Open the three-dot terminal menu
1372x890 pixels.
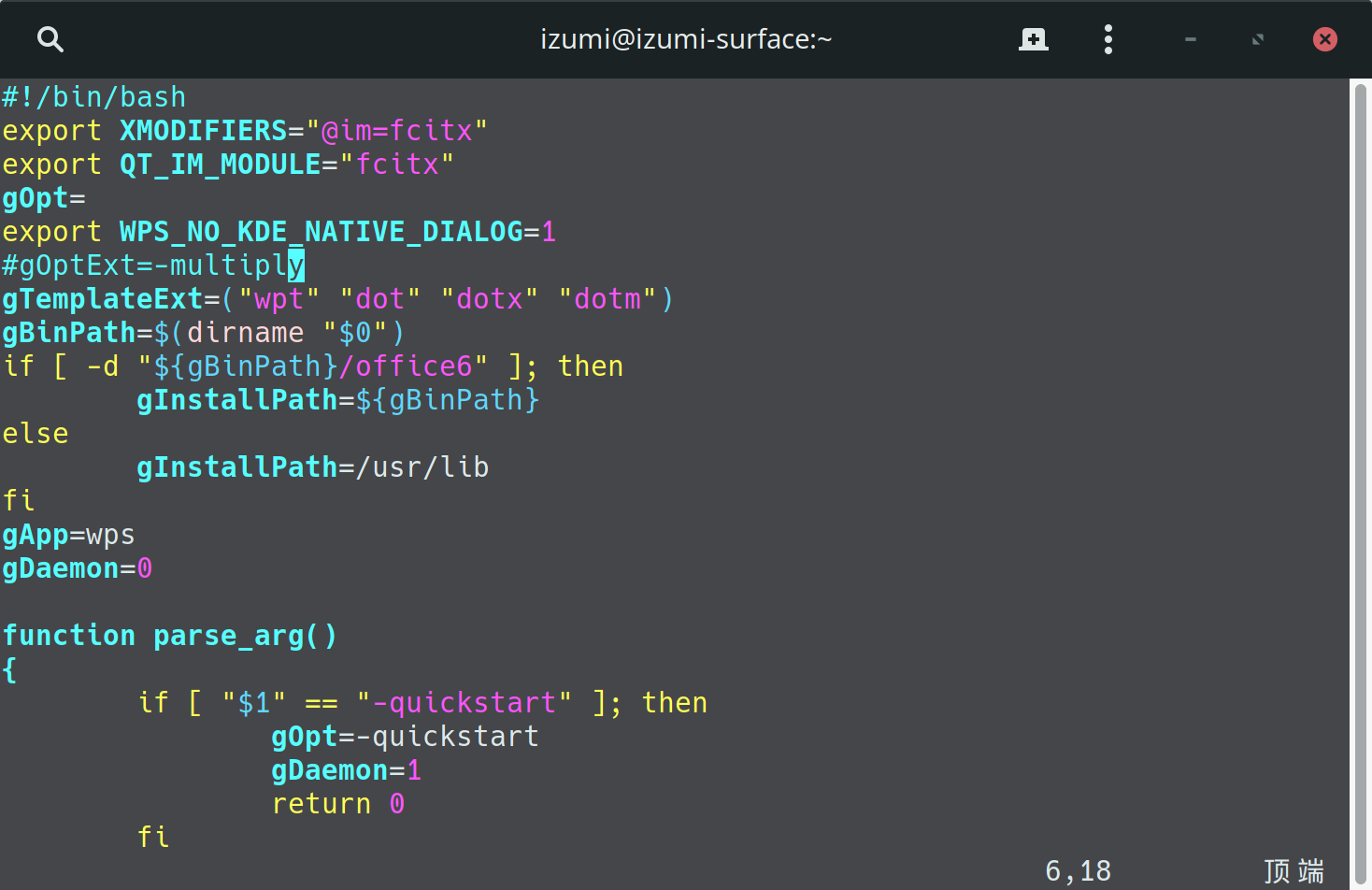(1108, 39)
